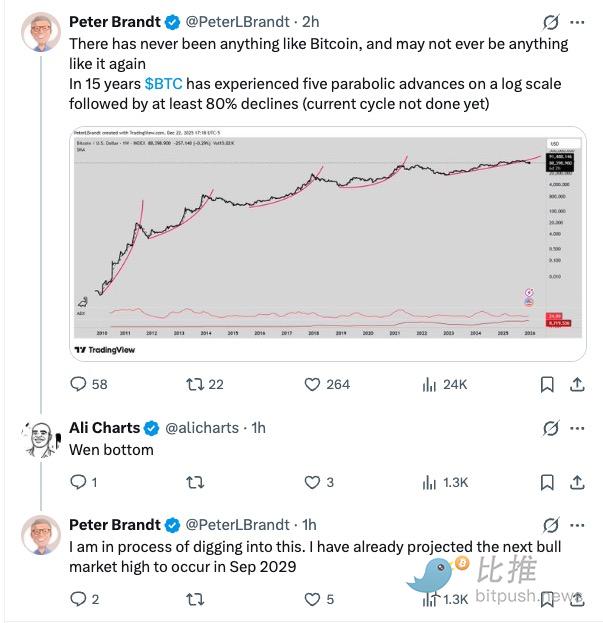Reply to Ali Charts' comment
The width and height of the screenshot is (603, 623).
tap(77, 482)
